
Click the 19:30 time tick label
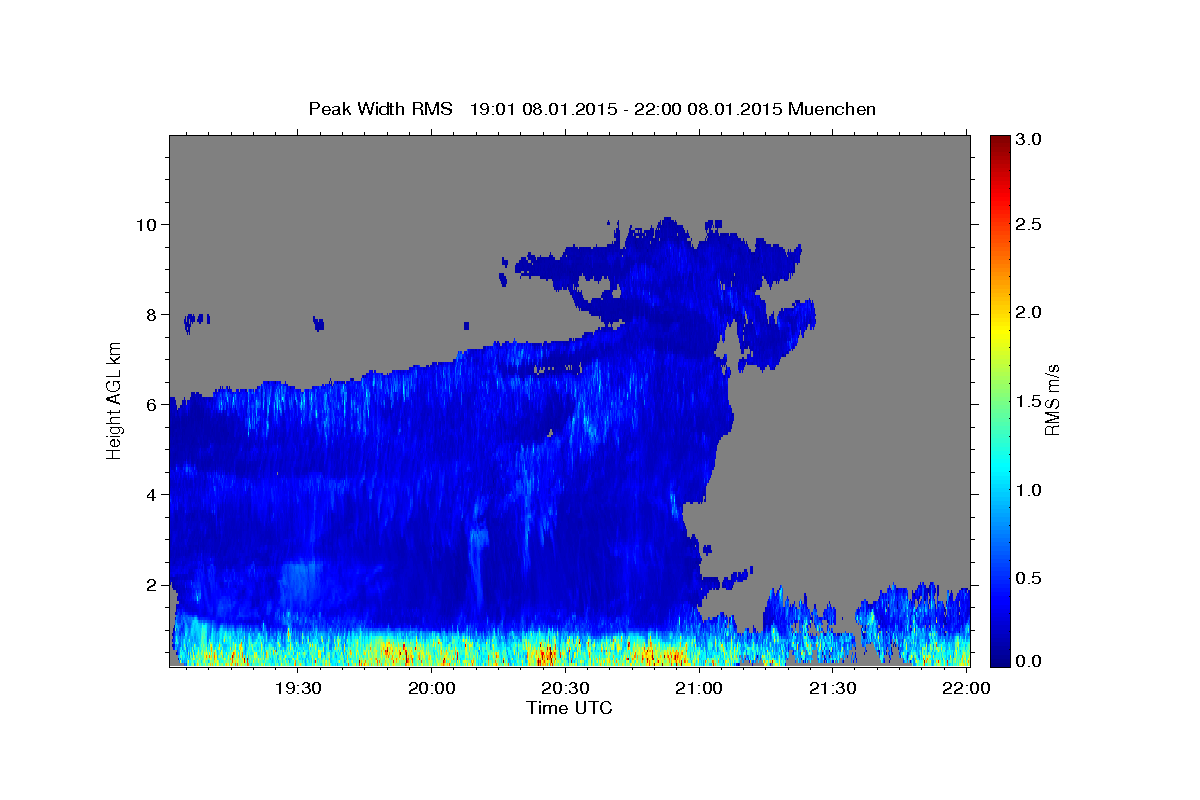298,688
